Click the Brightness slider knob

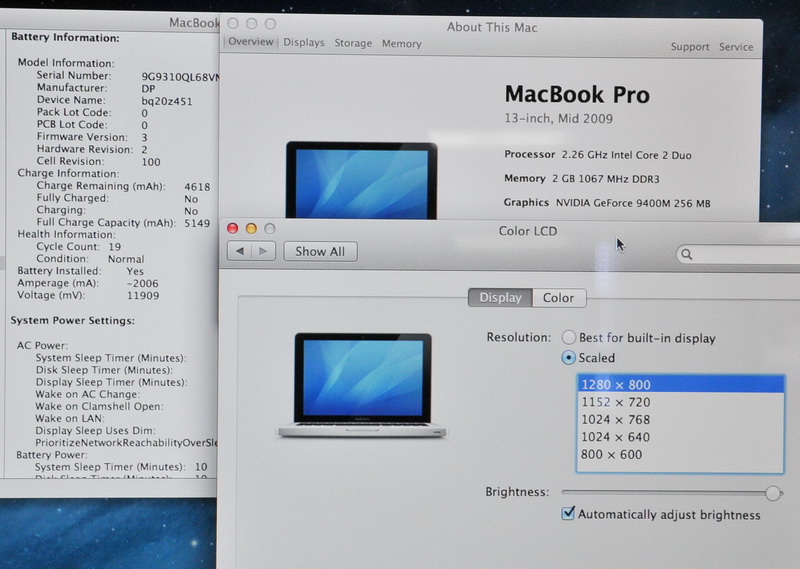click(x=773, y=493)
